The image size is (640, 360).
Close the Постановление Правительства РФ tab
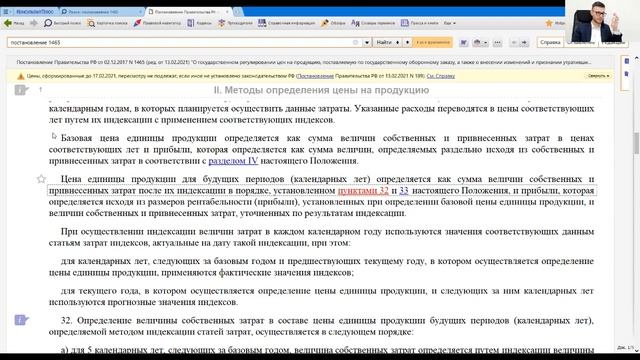click(228, 12)
